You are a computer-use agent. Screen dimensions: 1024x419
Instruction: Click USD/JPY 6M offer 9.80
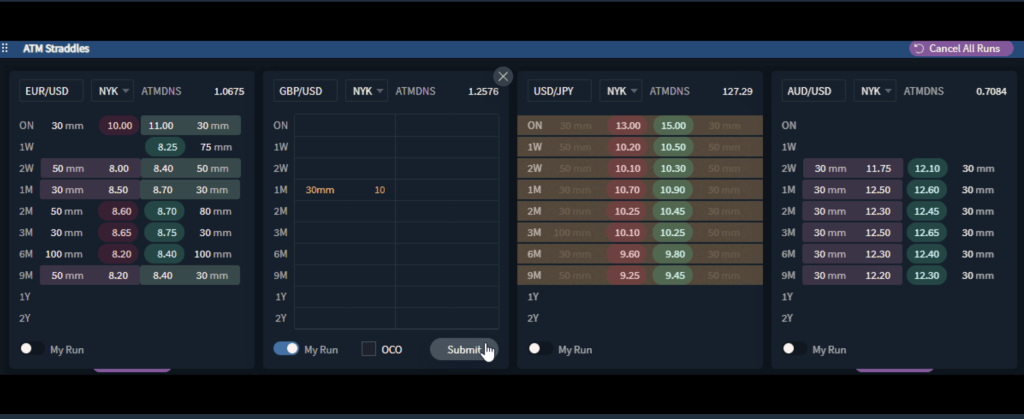[x=673, y=254]
